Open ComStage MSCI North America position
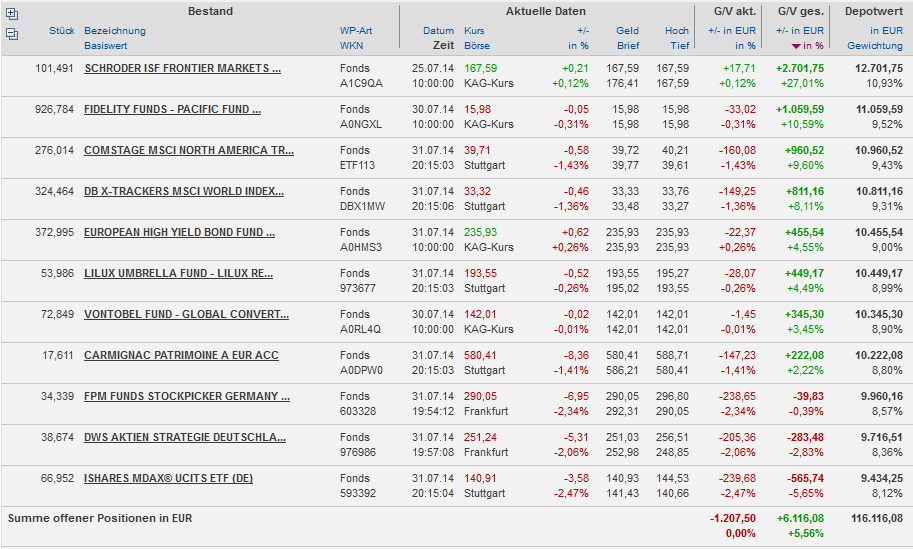 click(189, 150)
